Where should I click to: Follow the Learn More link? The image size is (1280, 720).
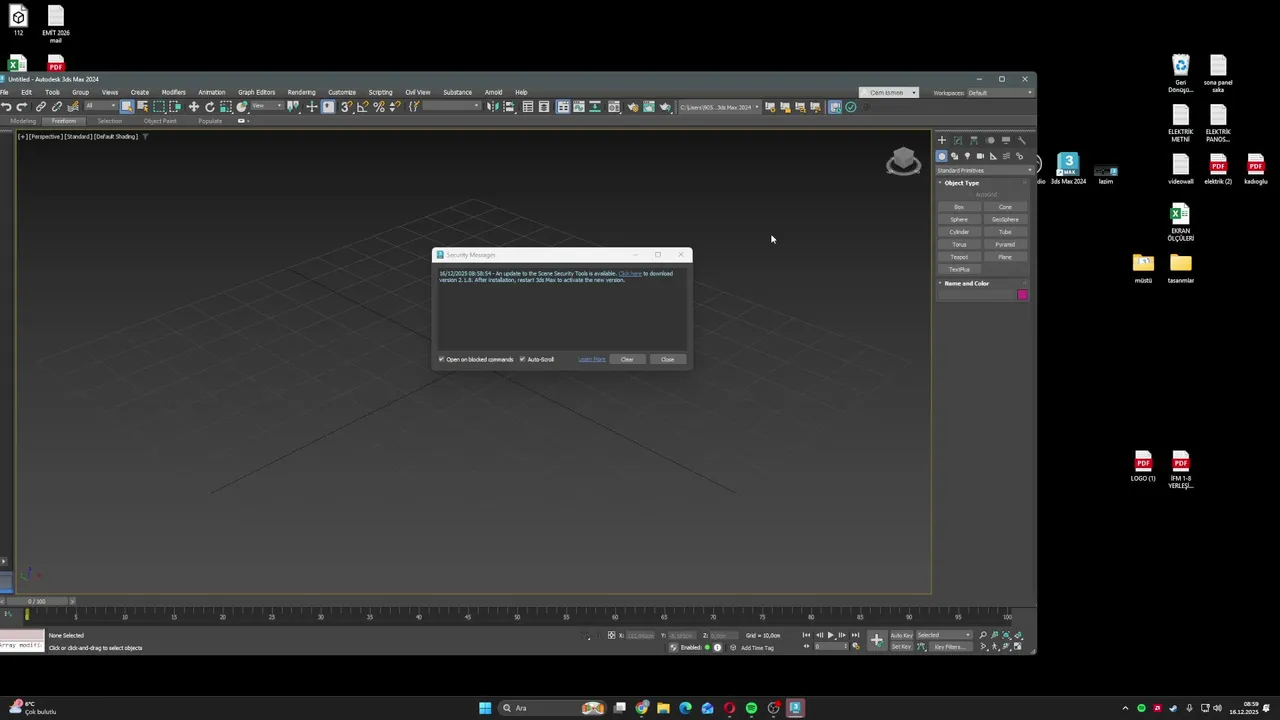coord(592,359)
